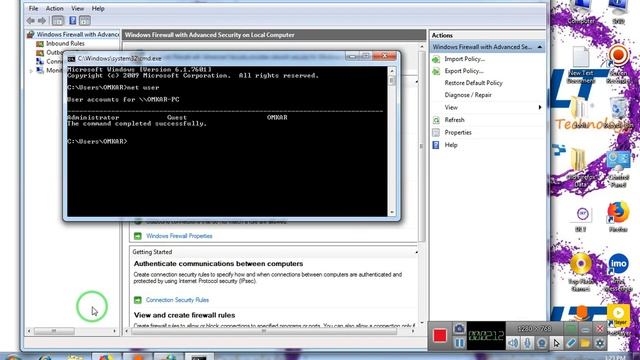Open the Screen Recorder desktop shortcut
The height and width of the screenshot is (360, 640).
pos(618,64)
